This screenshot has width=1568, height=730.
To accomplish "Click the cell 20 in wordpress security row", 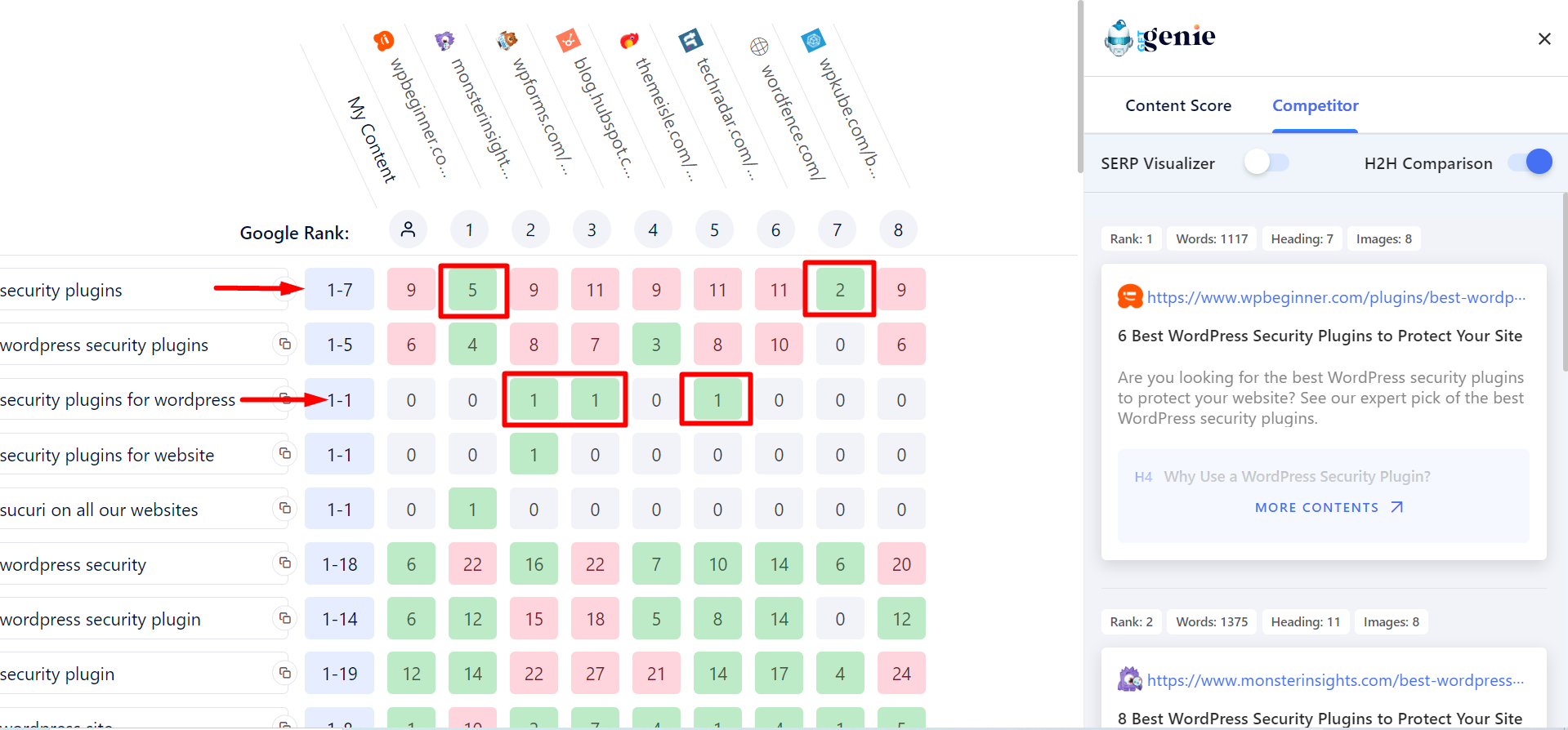I will pyautogui.click(x=901, y=564).
